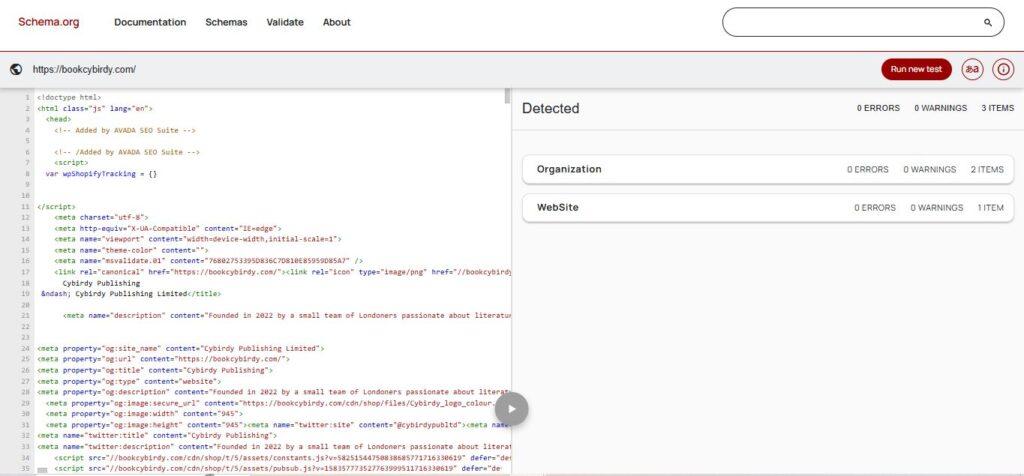The height and width of the screenshot is (476, 1024).
Task: Click the meta charset utf-8 line
Action: (x=102, y=217)
